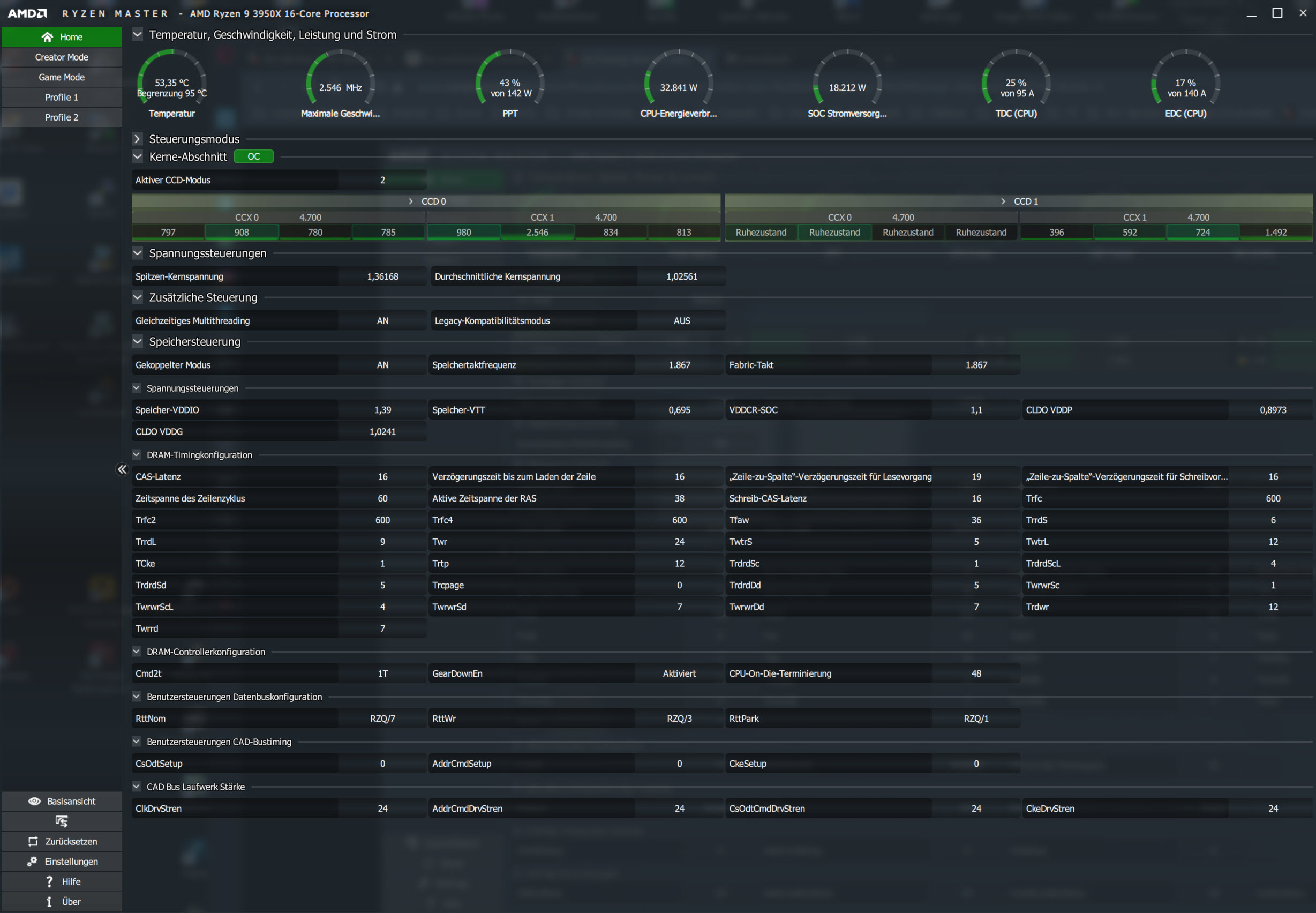Image resolution: width=1316 pixels, height=913 pixels.
Task: Switch to Creator Mode tab
Action: [x=62, y=57]
